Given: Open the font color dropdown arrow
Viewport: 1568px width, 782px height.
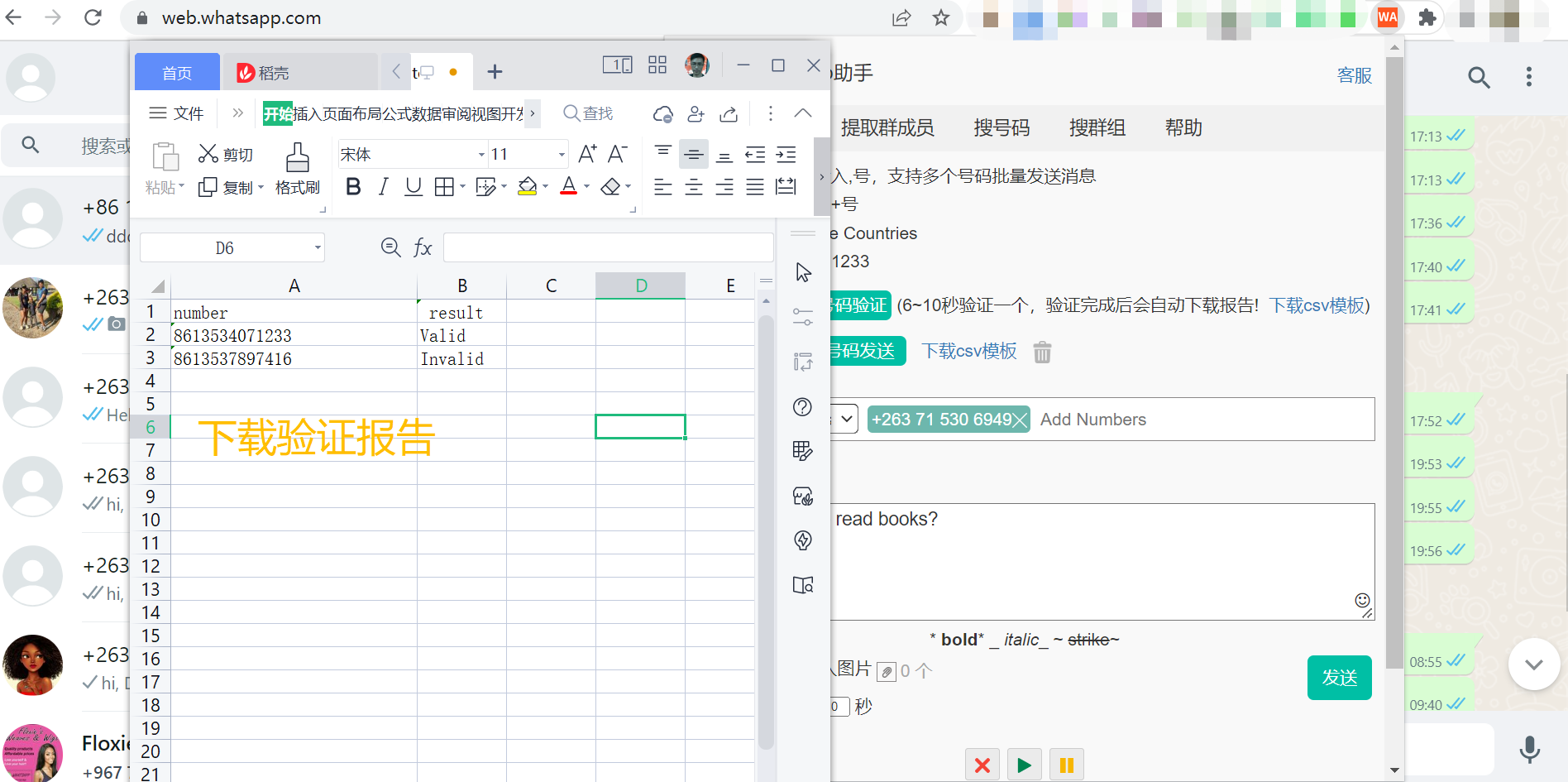Looking at the screenshot, I should [586, 187].
